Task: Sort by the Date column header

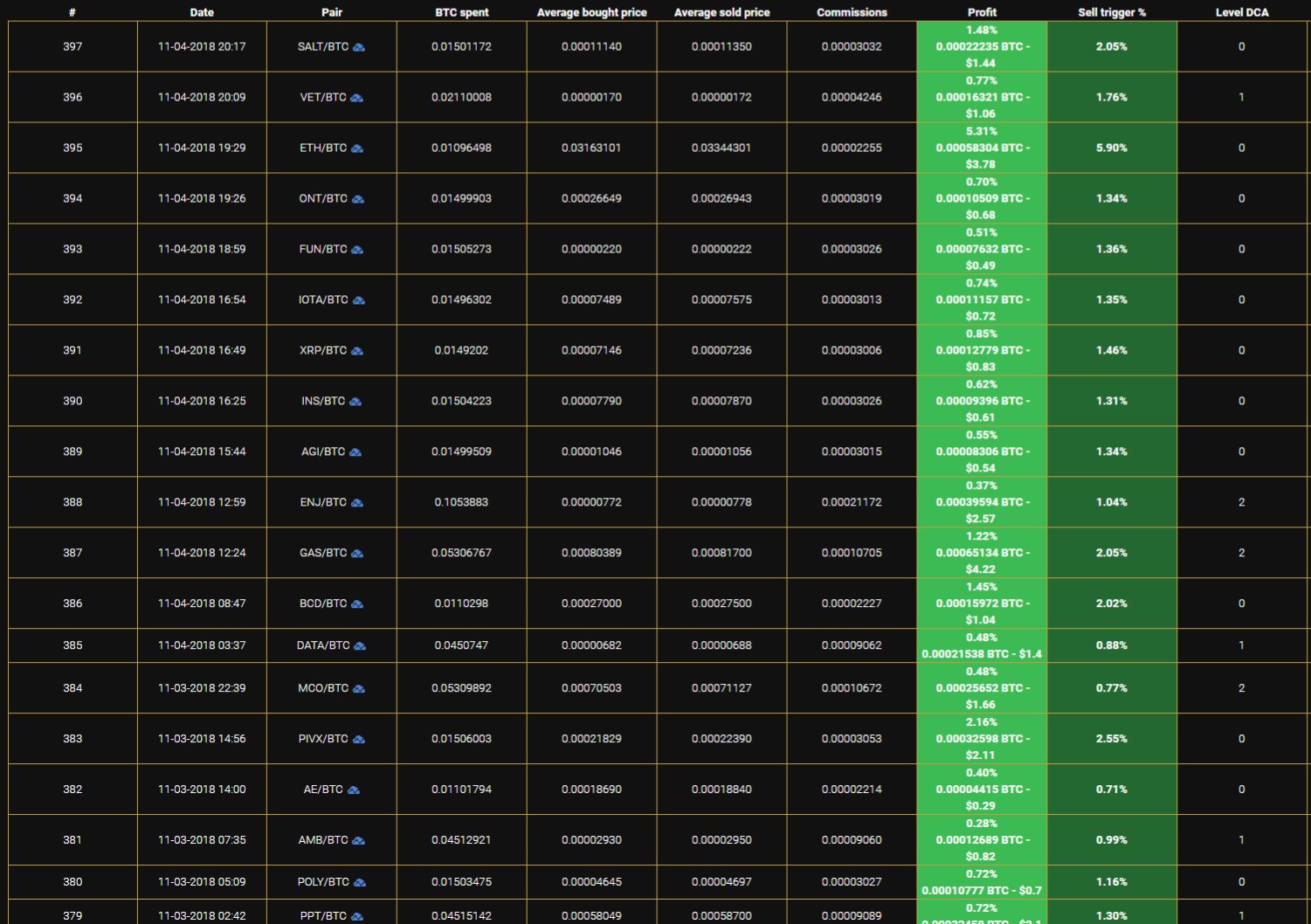Action: 202,12
